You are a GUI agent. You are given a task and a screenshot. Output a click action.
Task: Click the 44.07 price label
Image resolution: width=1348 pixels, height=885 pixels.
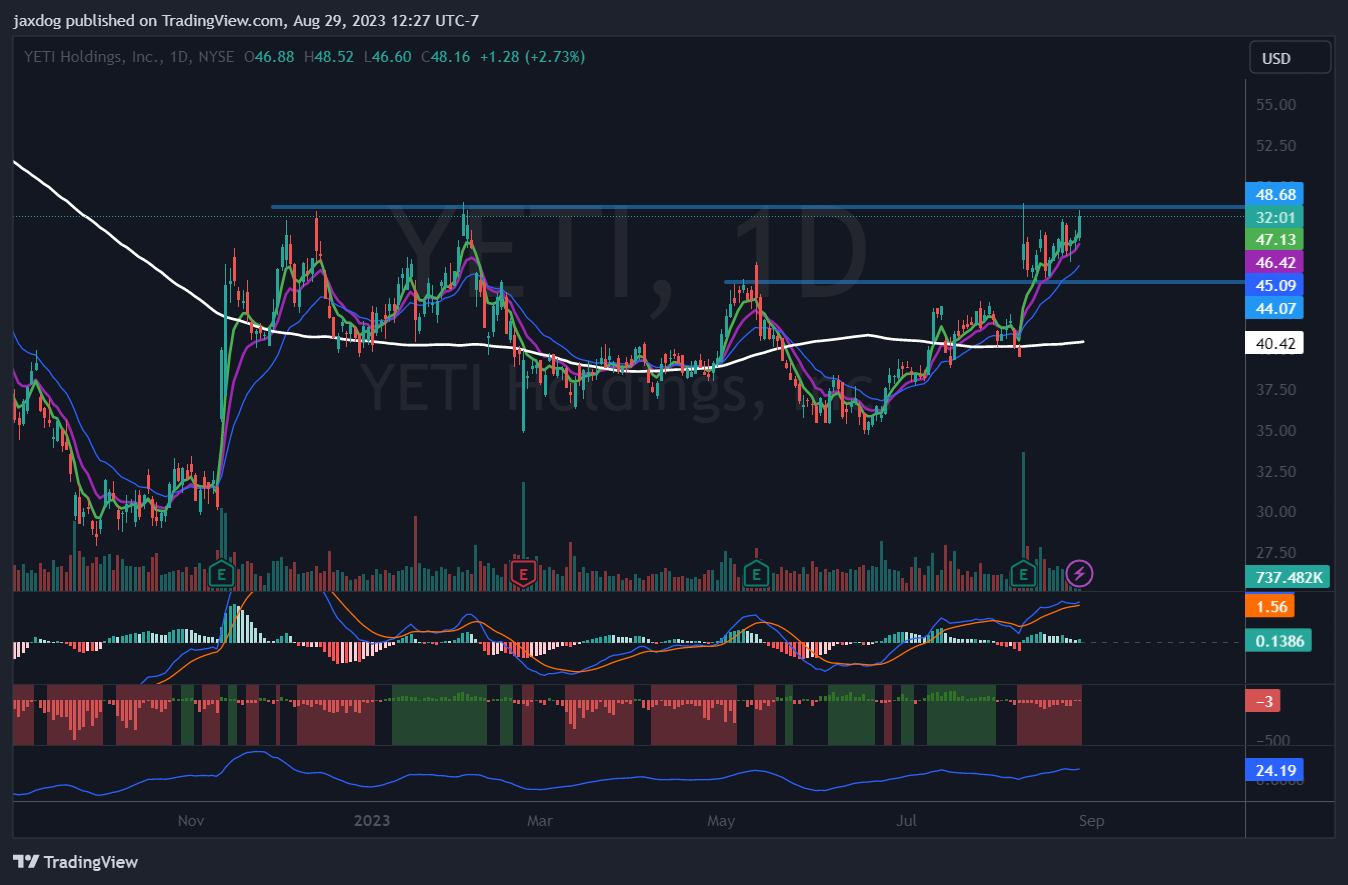(x=1274, y=308)
